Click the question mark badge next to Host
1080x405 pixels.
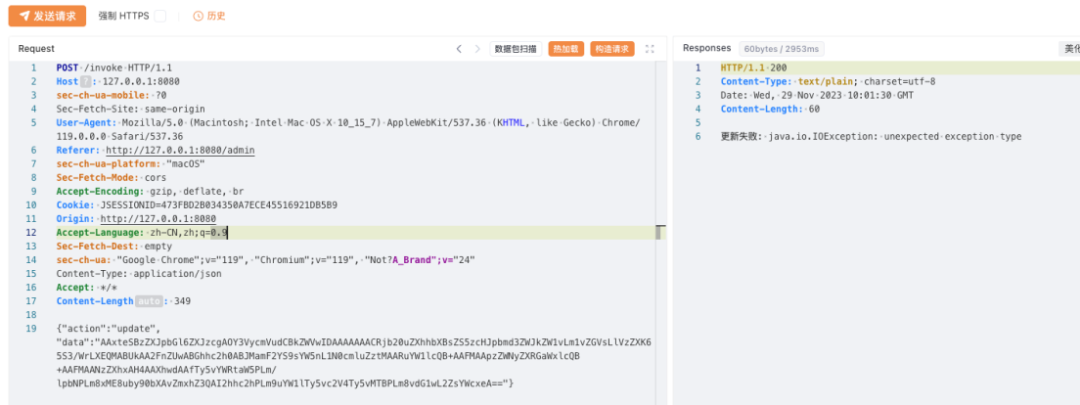pos(85,81)
